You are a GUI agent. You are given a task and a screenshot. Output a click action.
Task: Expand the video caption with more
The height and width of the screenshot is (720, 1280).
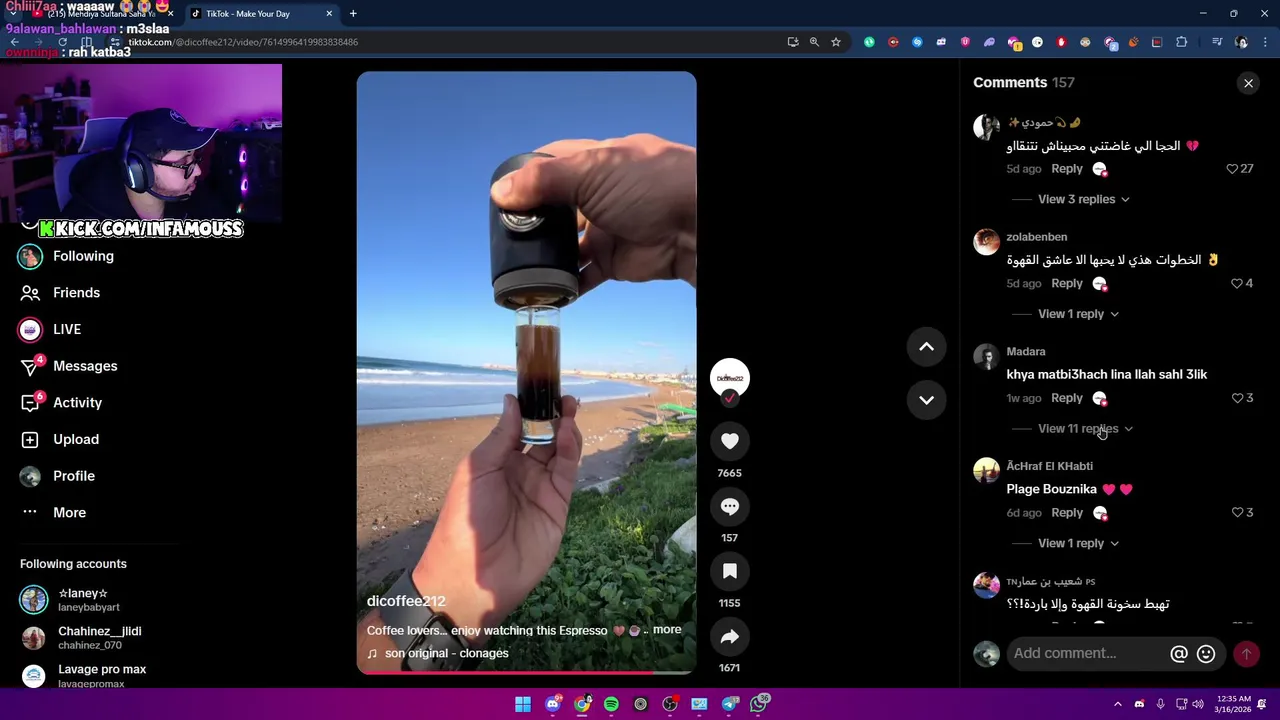coord(667,630)
